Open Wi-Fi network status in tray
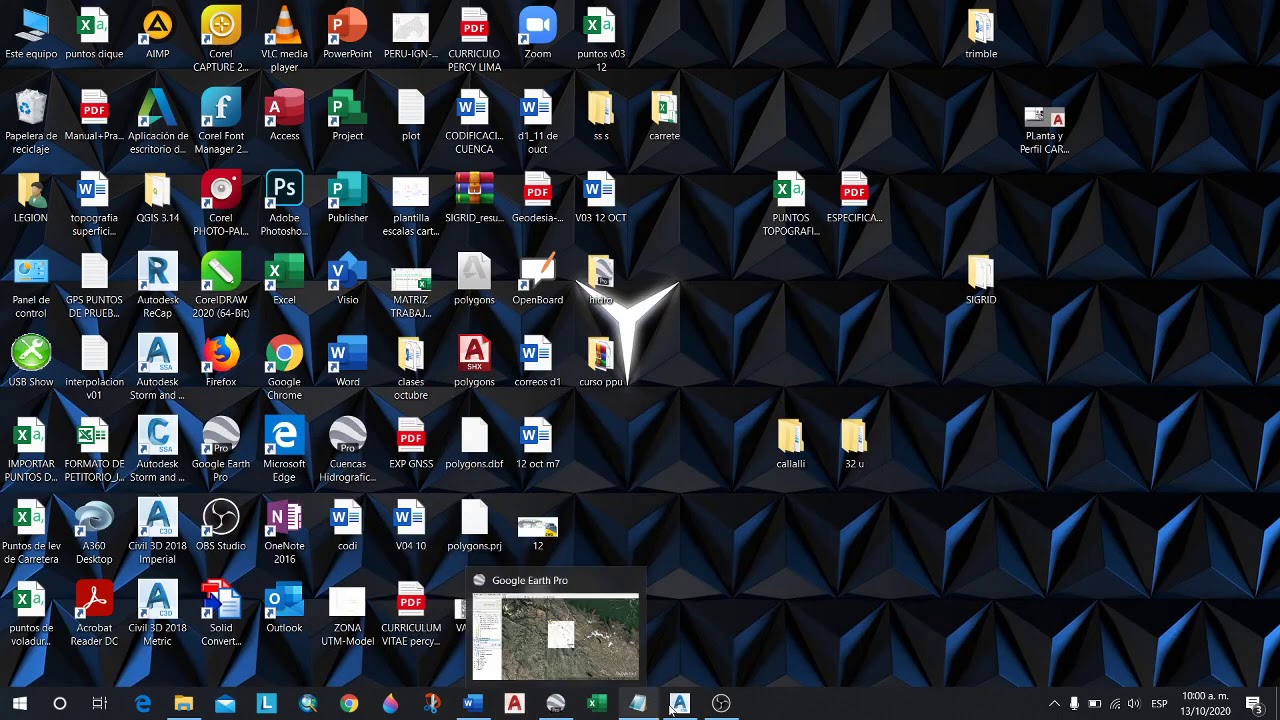Viewport: 1280px width, 720px height. click(x=1115, y=704)
